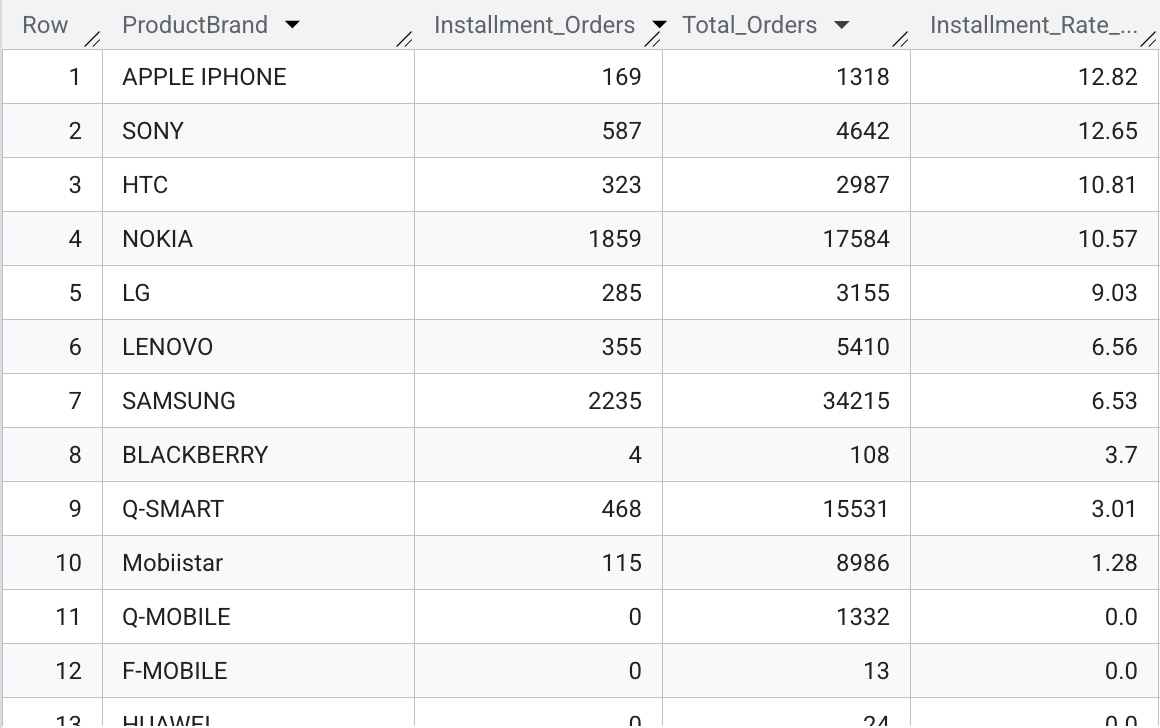Grab the Row column resize handle
1160x728 pixels.
tap(92, 40)
